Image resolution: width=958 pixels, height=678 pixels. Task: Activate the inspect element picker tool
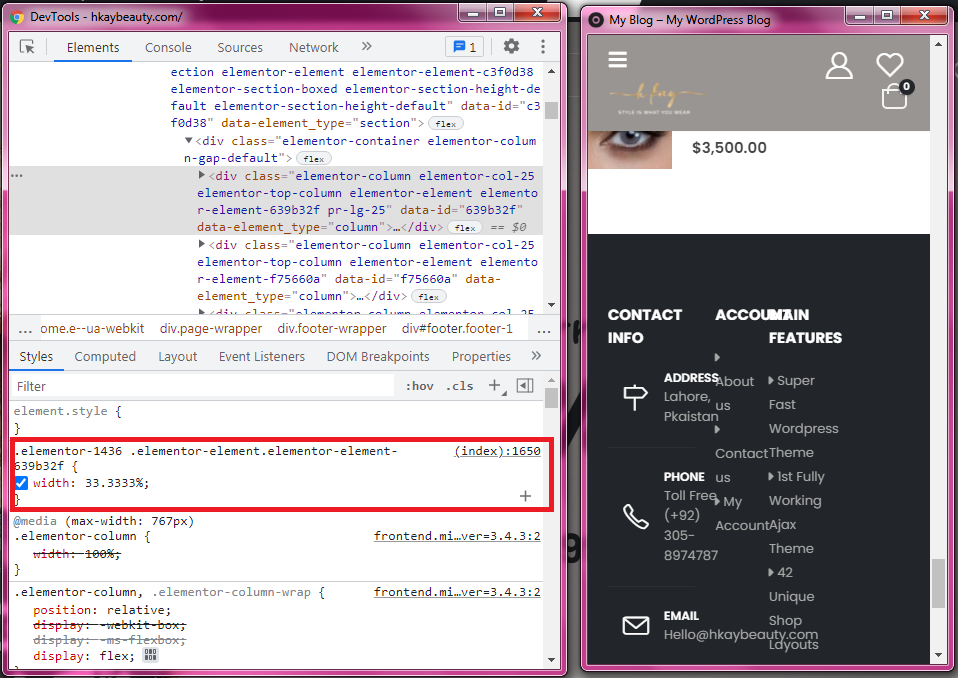pyautogui.click(x=27, y=47)
